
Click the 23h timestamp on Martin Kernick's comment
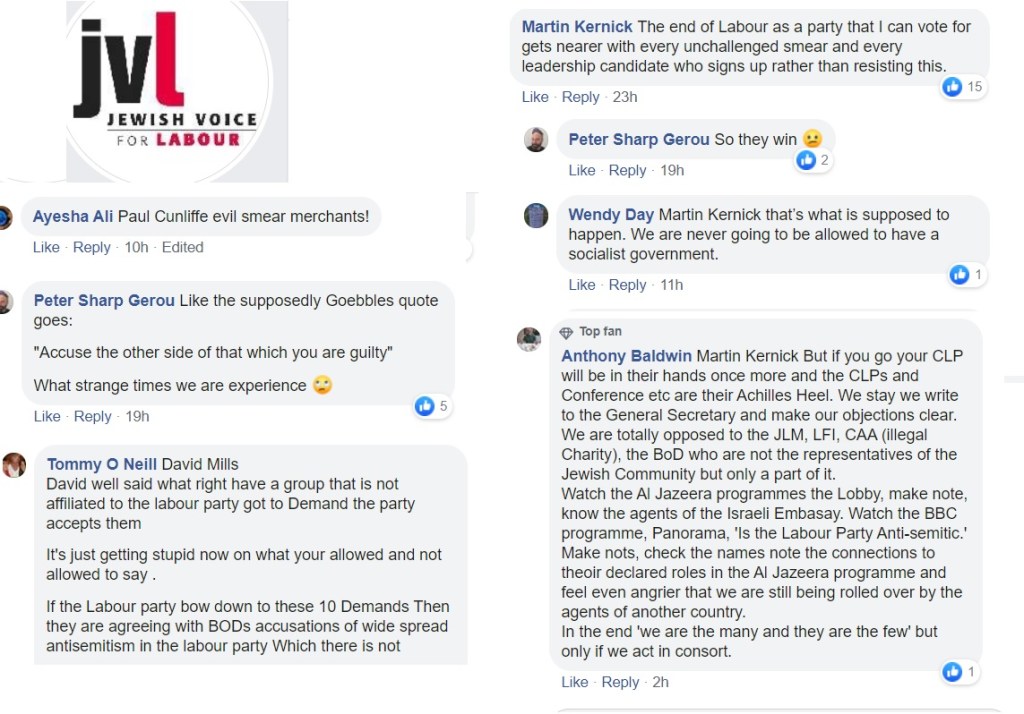[625, 97]
